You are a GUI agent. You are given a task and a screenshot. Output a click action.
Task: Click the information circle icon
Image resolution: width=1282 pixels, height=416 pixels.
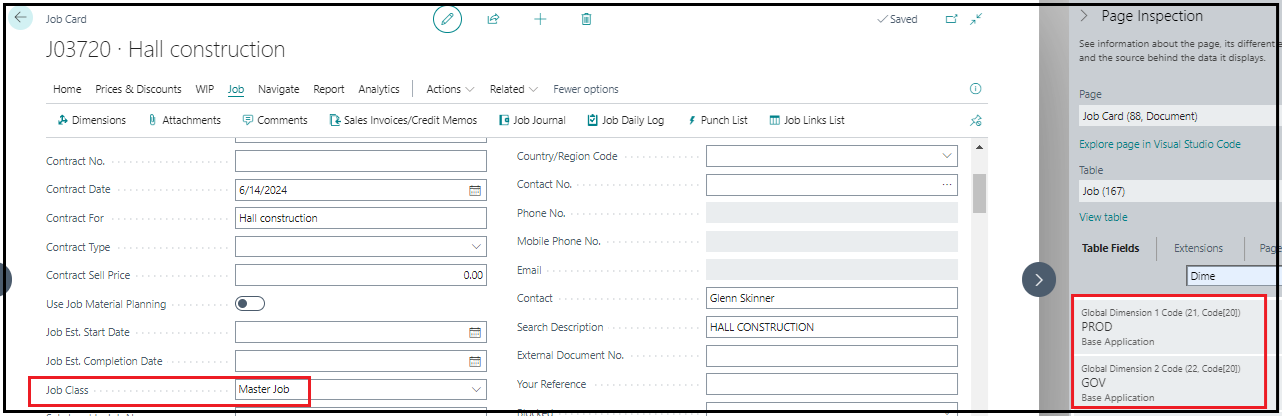pyautogui.click(x=976, y=89)
